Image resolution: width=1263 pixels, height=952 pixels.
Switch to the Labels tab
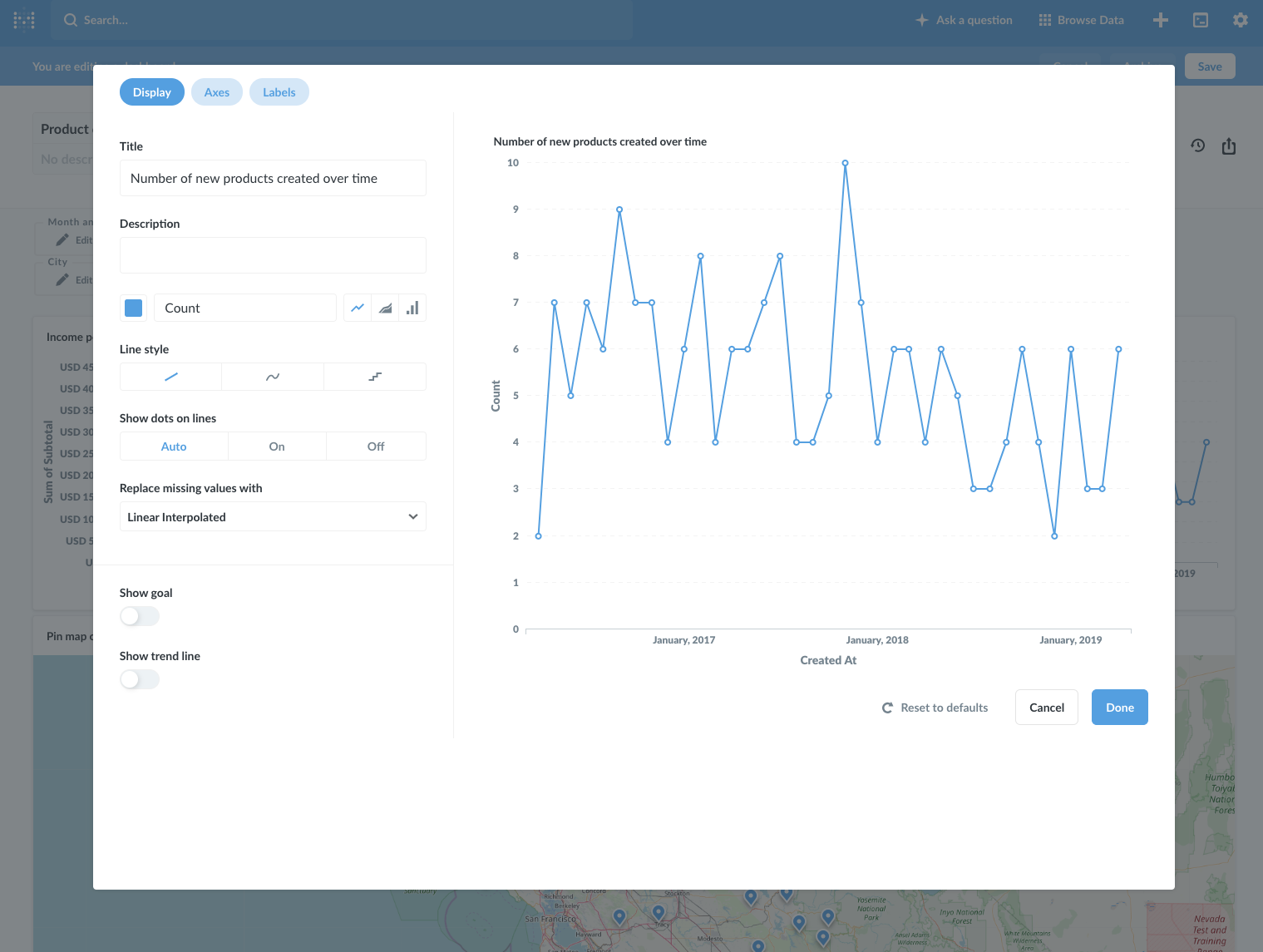point(279,91)
